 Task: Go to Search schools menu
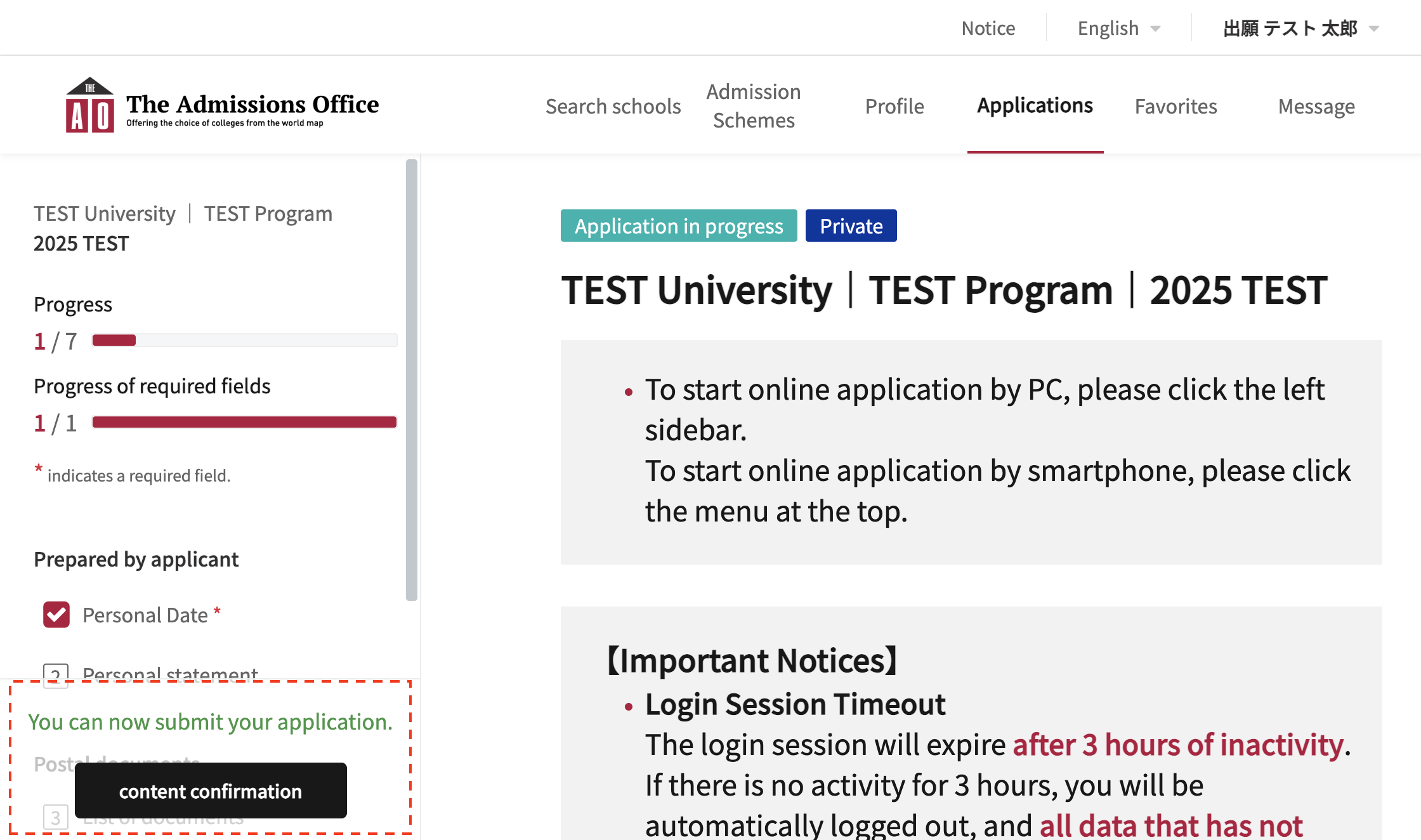[613, 106]
